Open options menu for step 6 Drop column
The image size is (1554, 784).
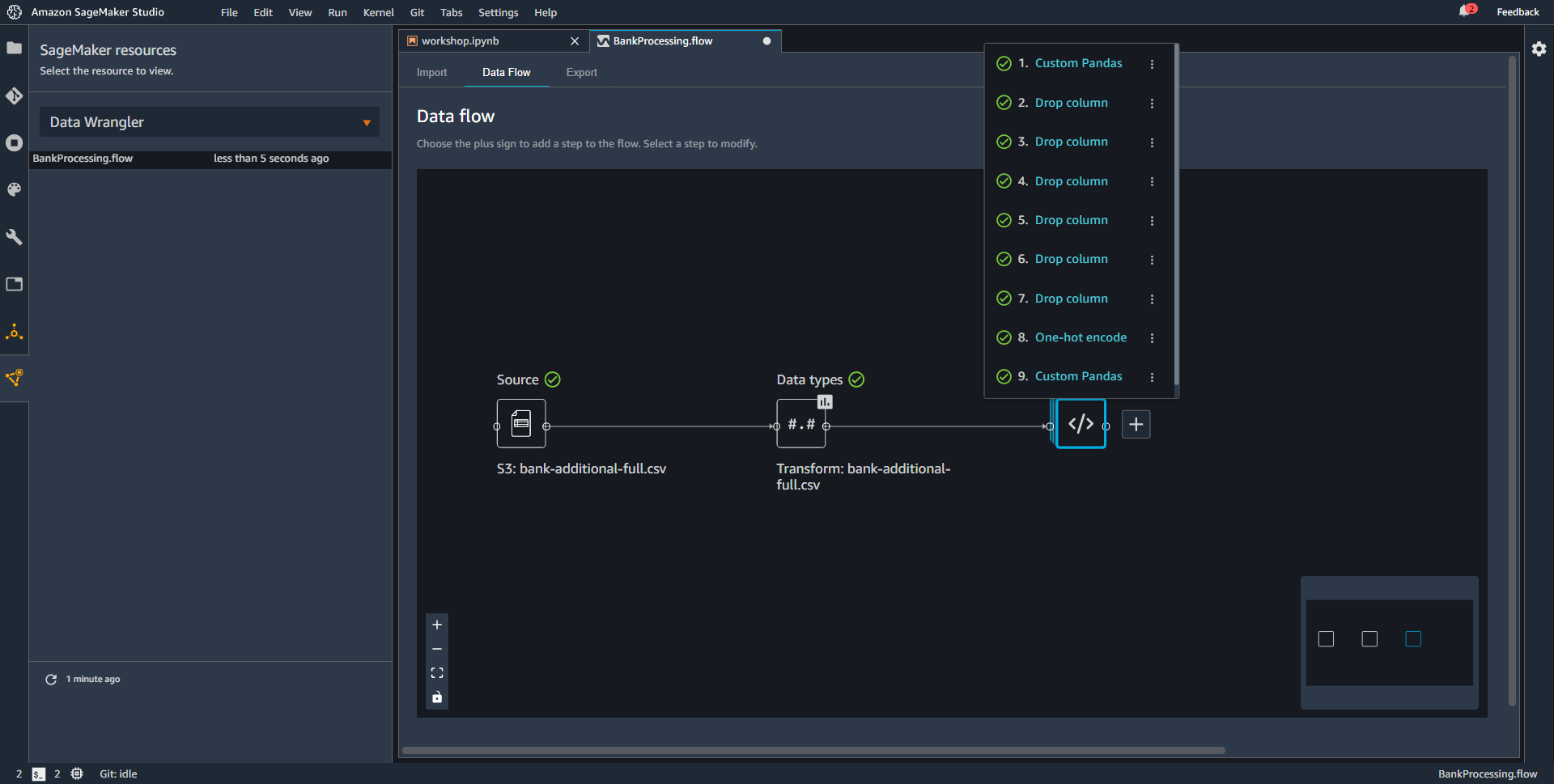pyautogui.click(x=1152, y=260)
